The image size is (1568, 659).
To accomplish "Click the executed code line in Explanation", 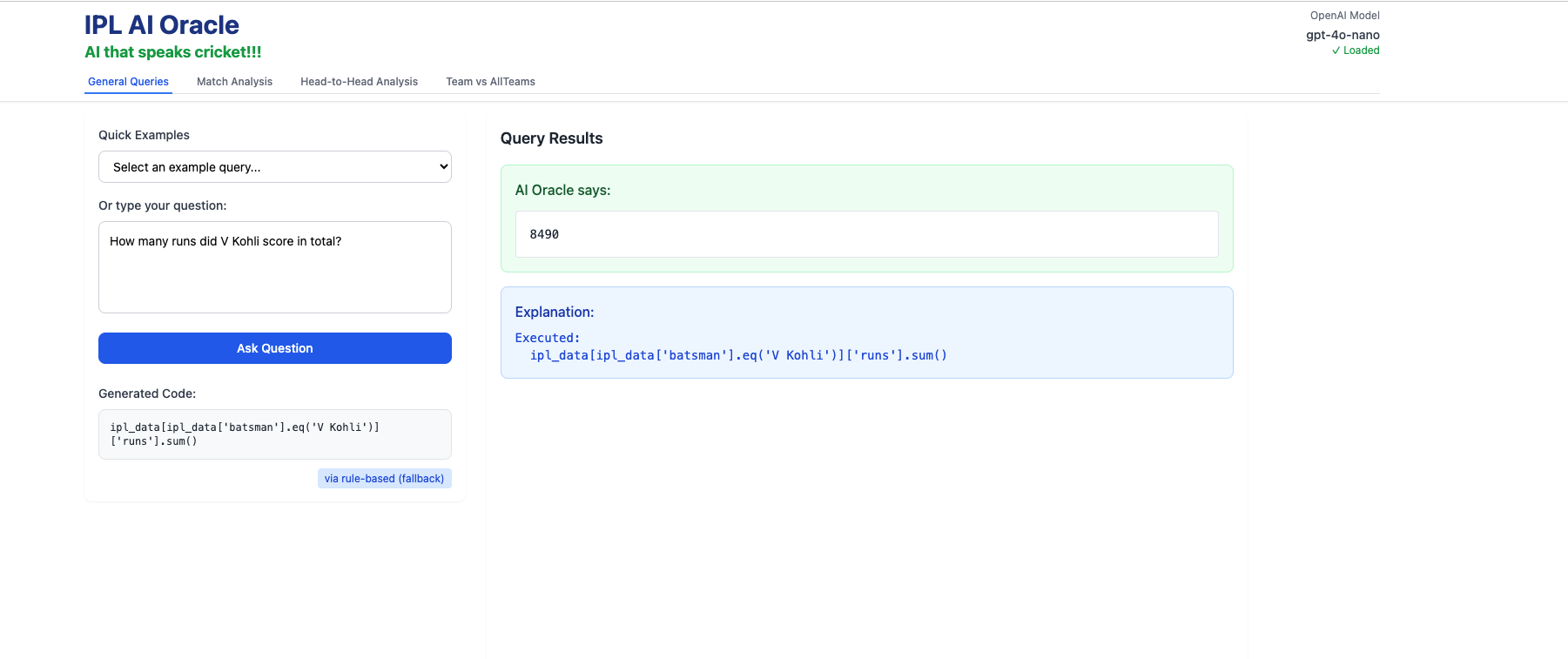I will [738, 355].
